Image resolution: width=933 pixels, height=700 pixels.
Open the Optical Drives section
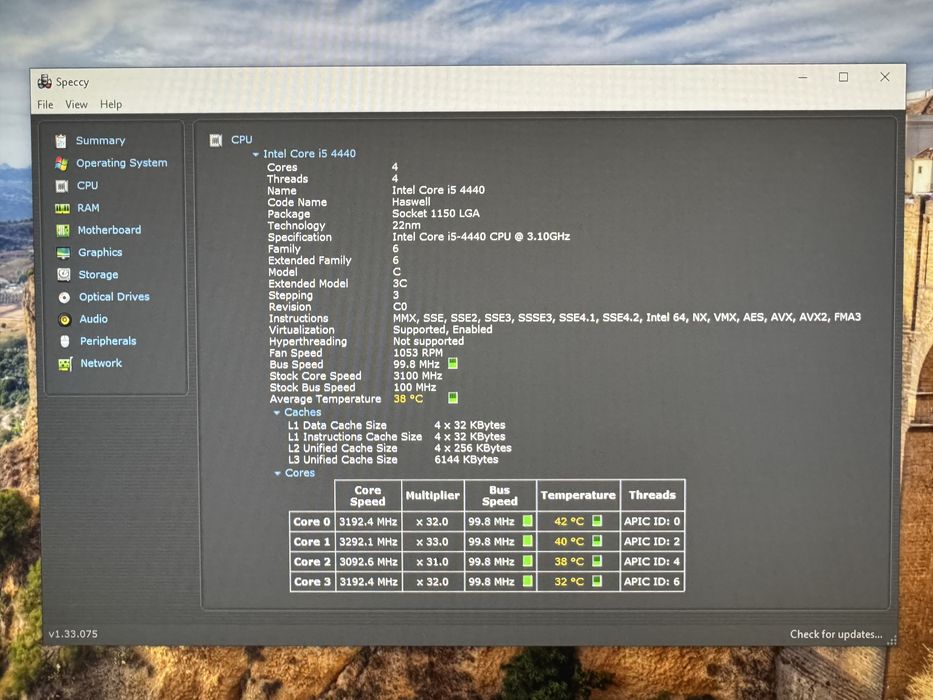coord(114,296)
